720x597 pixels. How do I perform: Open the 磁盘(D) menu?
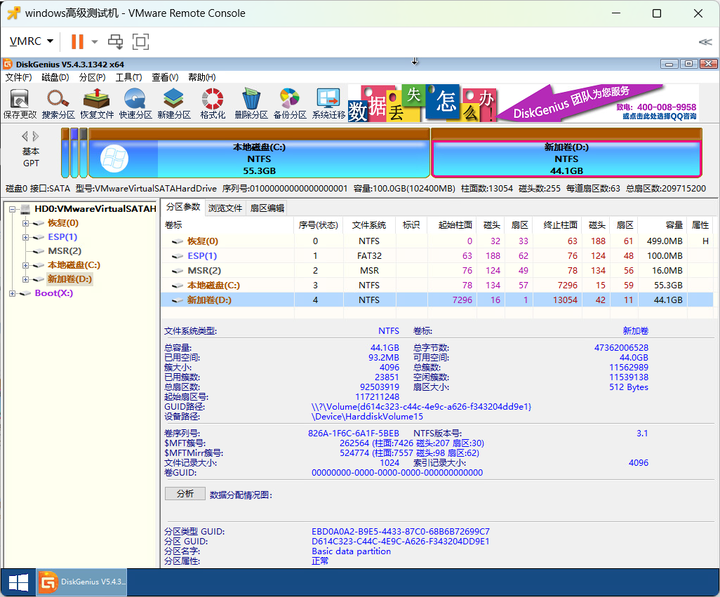point(55,77)
